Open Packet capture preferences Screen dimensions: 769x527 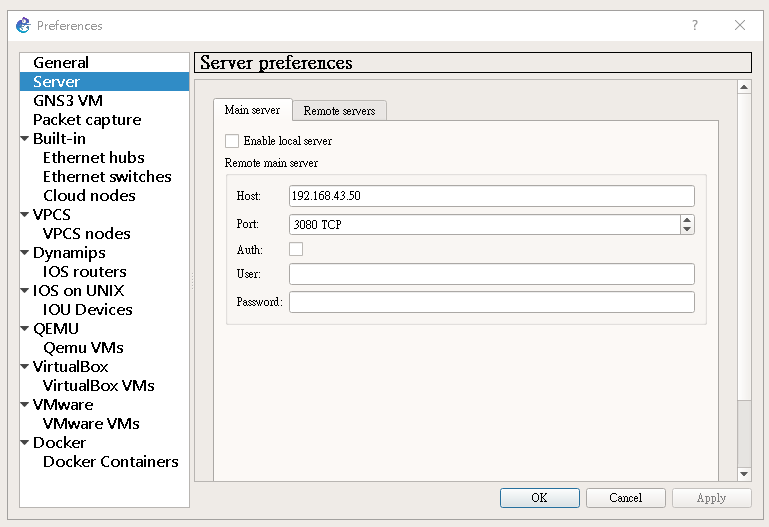[x=104, y=120]
